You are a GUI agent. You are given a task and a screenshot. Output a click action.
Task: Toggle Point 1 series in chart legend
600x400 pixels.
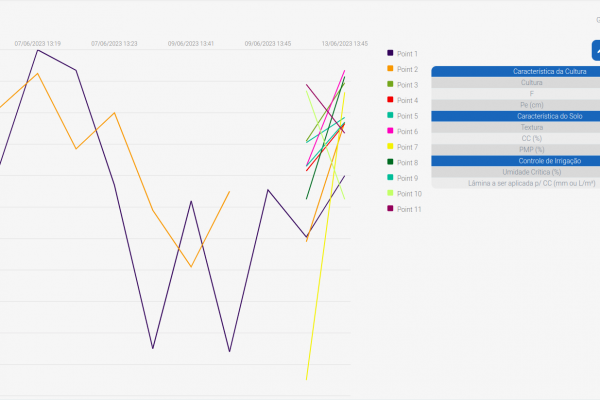coord(403,54)
